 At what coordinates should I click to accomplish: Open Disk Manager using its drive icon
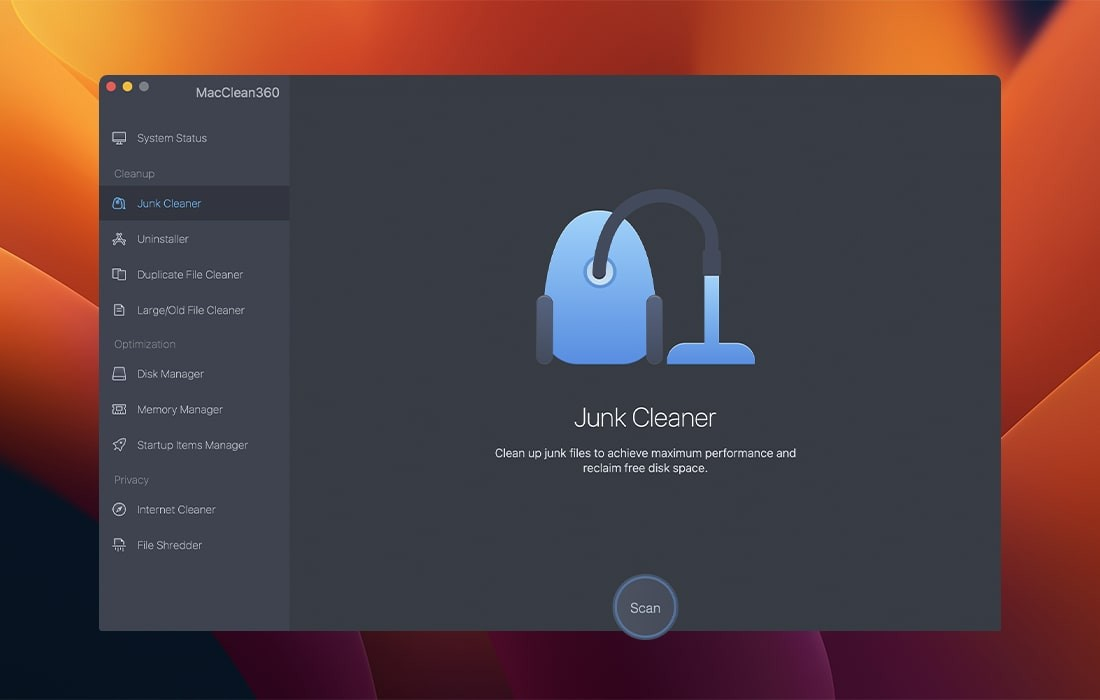click(x=119, y=374)
